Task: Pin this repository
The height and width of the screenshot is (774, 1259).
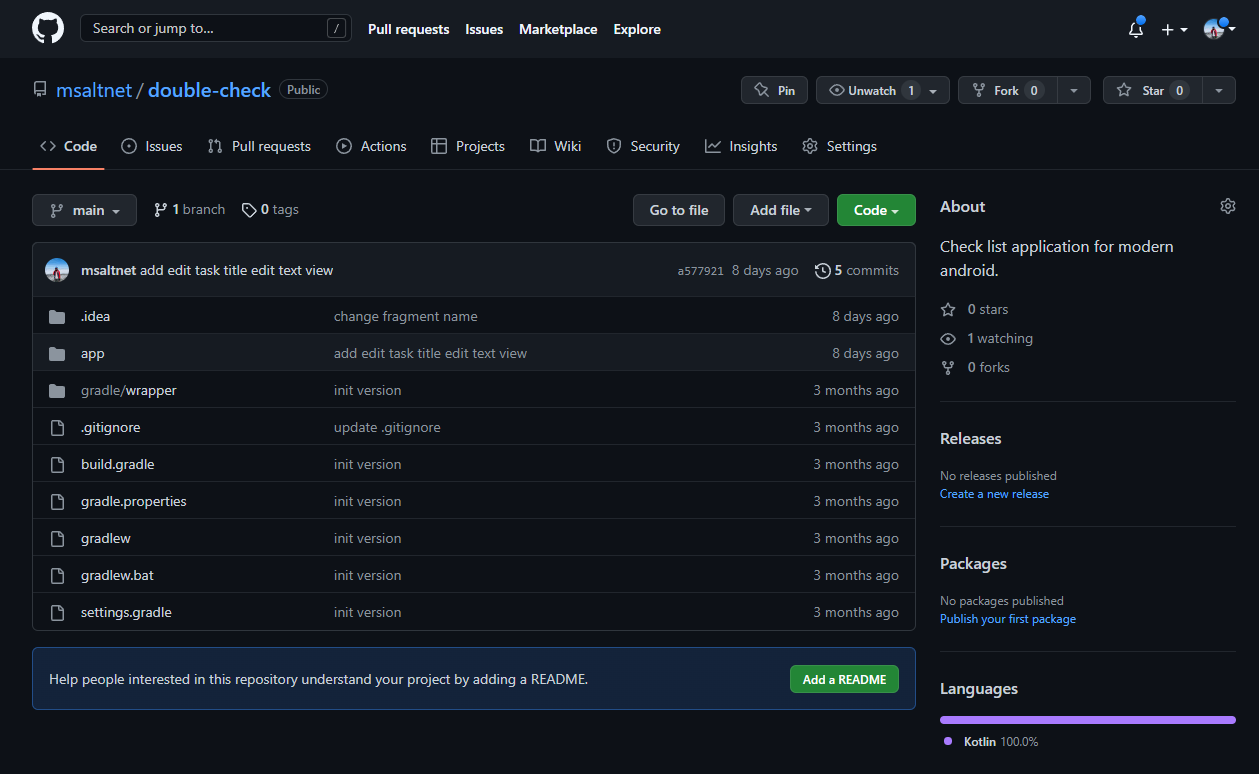Action: coord(774,90)
